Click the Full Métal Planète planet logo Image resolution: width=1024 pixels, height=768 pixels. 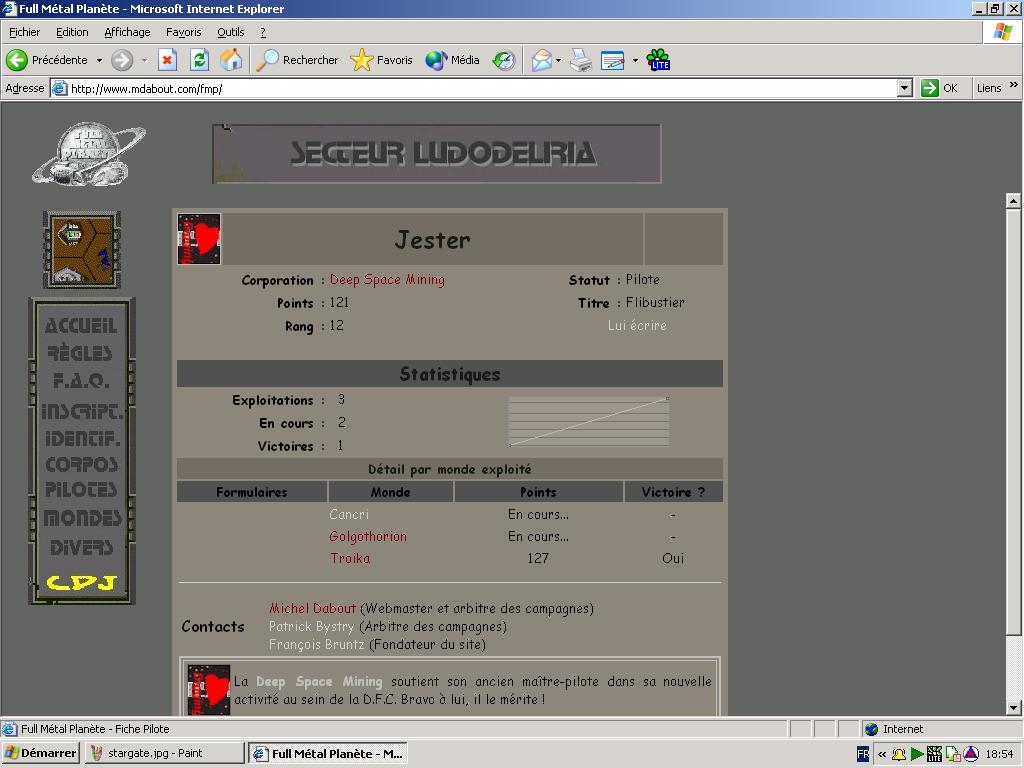[x=89, y=154]
